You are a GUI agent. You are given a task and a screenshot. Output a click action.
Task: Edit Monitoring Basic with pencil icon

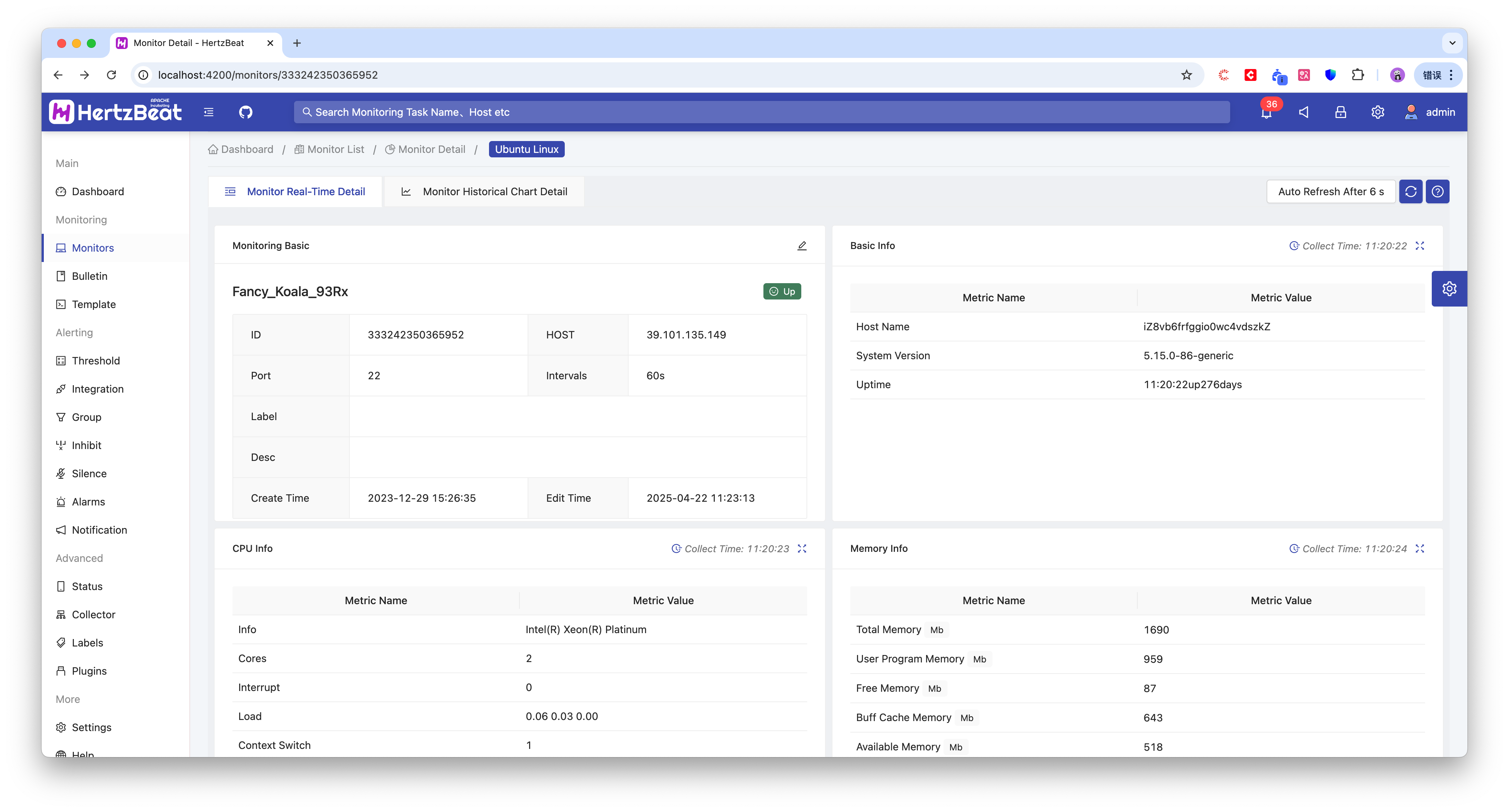point(801,246)
